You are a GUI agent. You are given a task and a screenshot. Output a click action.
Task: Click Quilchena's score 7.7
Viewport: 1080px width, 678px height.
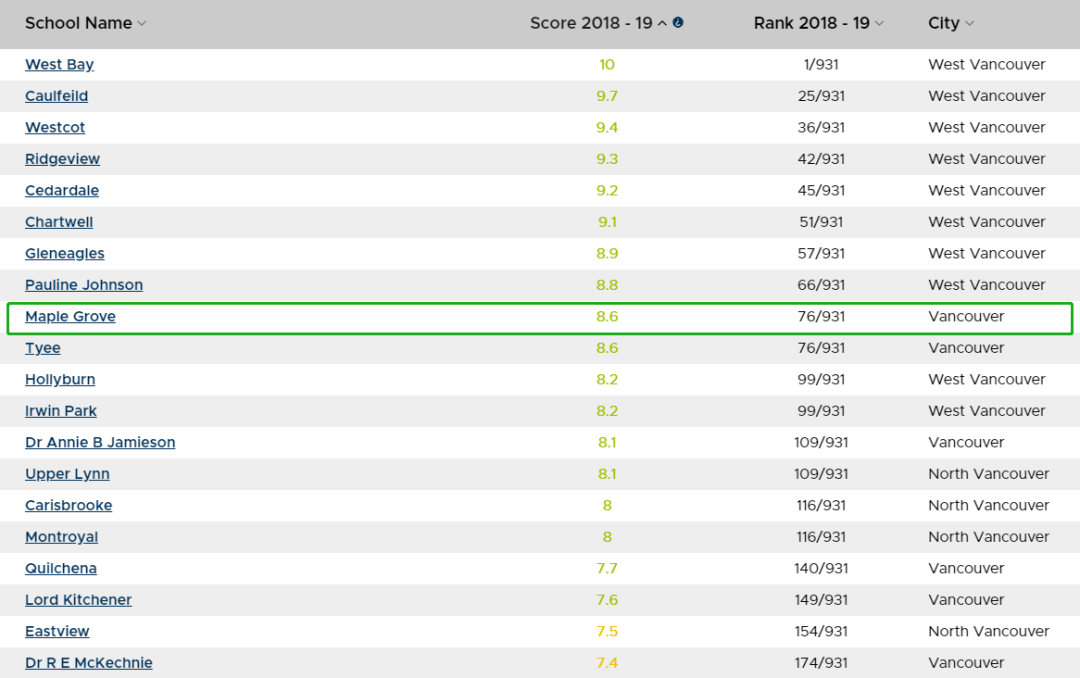pos(607,569)
